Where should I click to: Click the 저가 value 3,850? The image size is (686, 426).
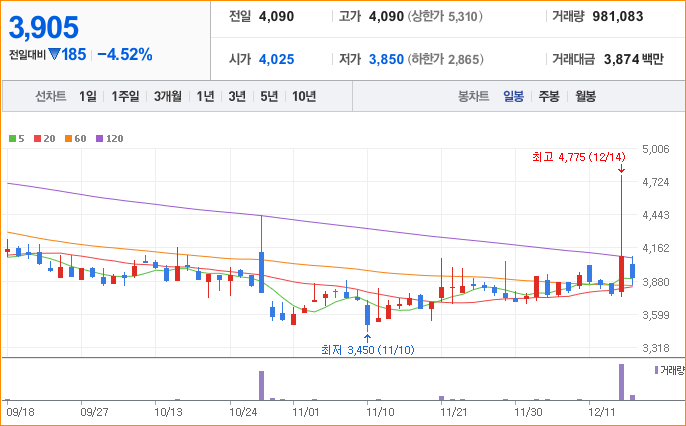[x=386, y=59]
